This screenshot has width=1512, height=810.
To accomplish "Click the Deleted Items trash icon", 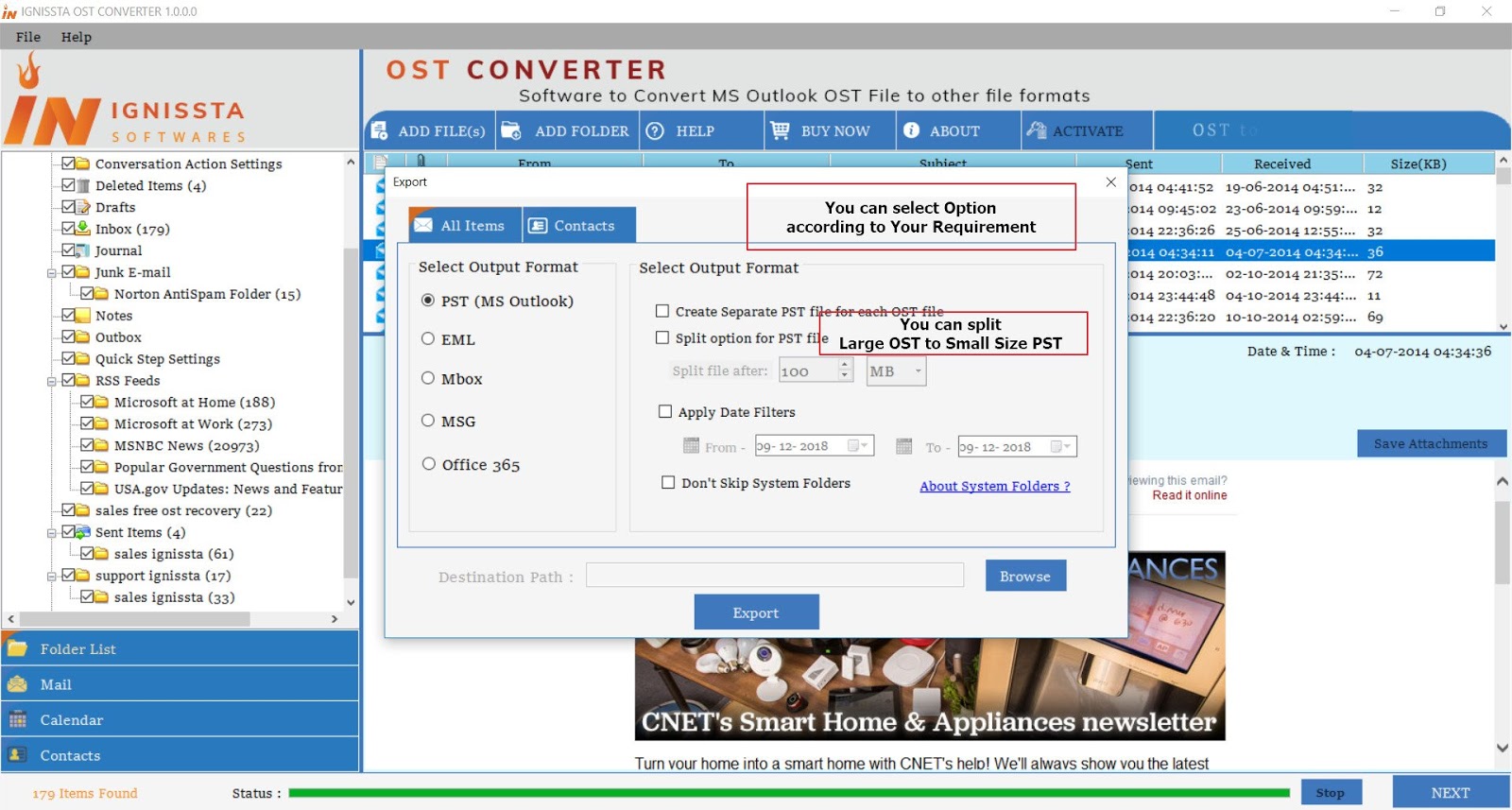I will coord(83,185).
